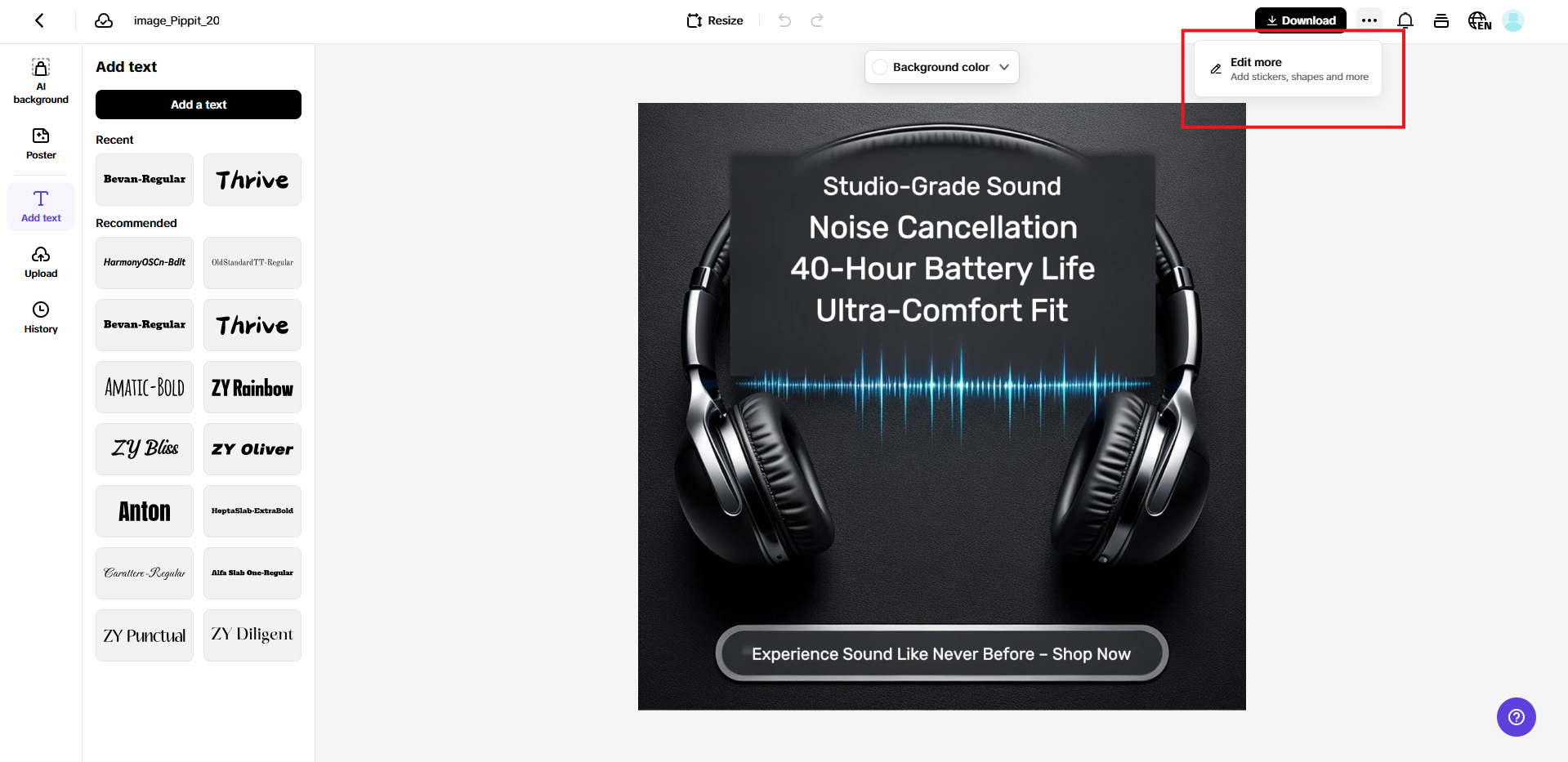Choose the OldStandardTT-Regular font

click(252, 263)
